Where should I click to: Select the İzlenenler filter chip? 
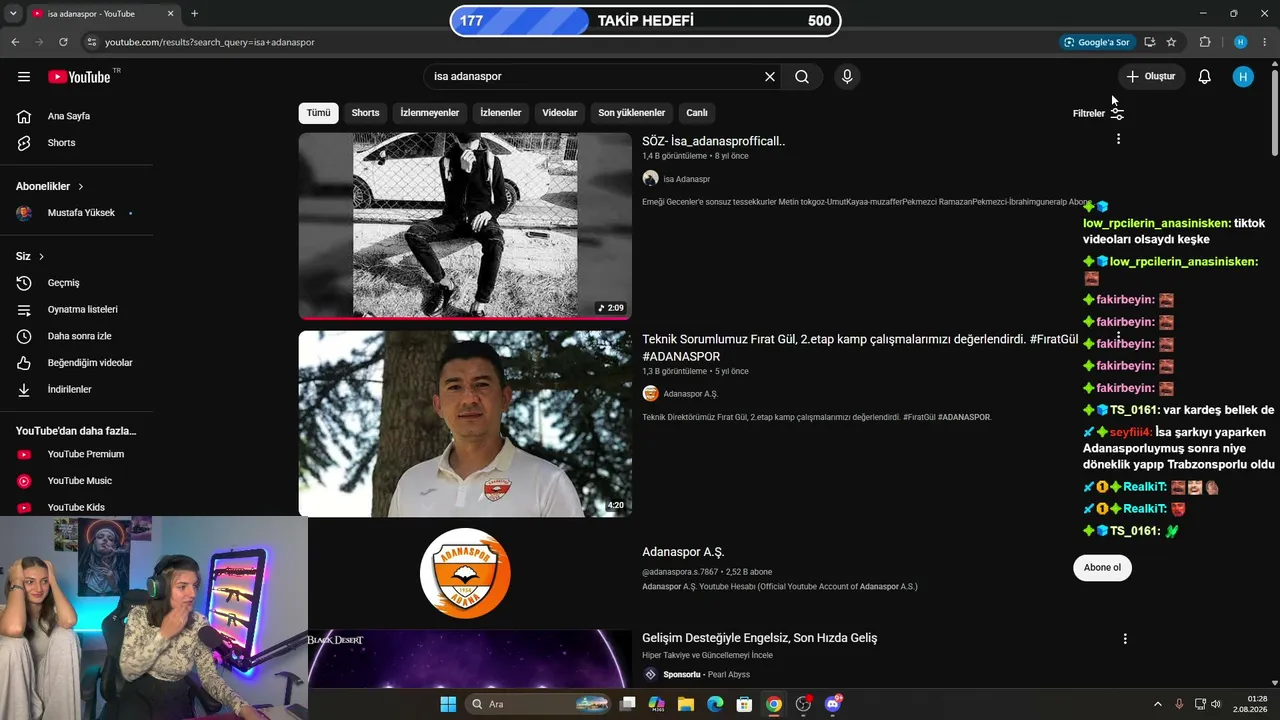pos(500,113)
